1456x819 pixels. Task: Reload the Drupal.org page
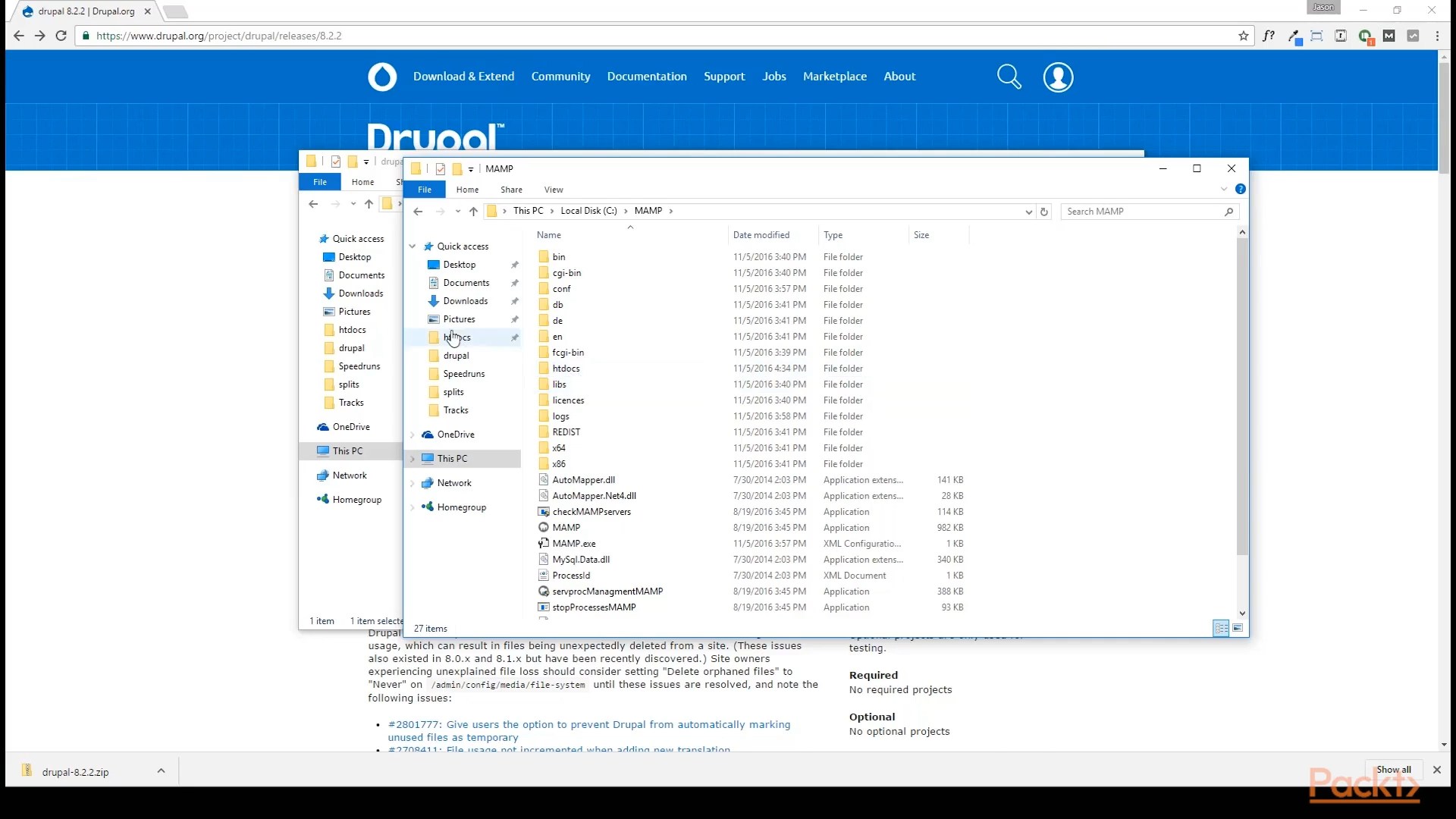tap(61, 36)
